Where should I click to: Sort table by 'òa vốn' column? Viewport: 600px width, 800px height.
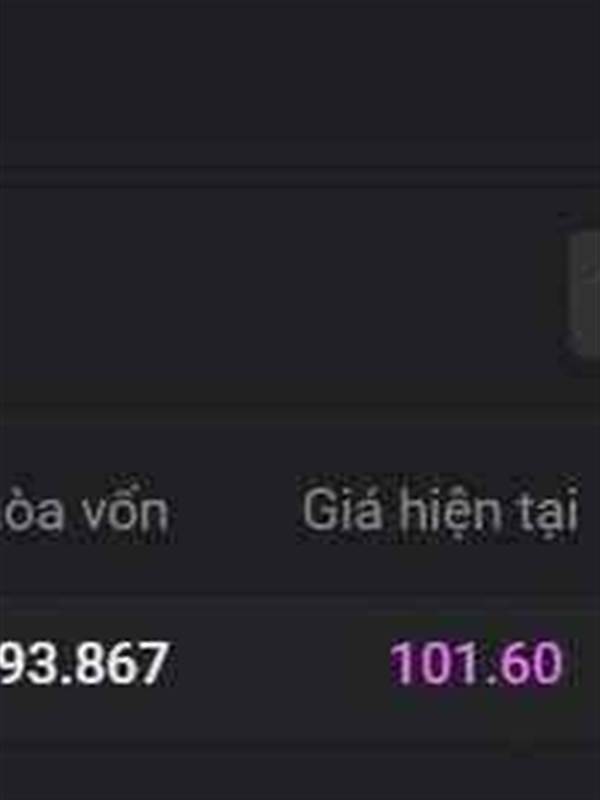(84, 509)
